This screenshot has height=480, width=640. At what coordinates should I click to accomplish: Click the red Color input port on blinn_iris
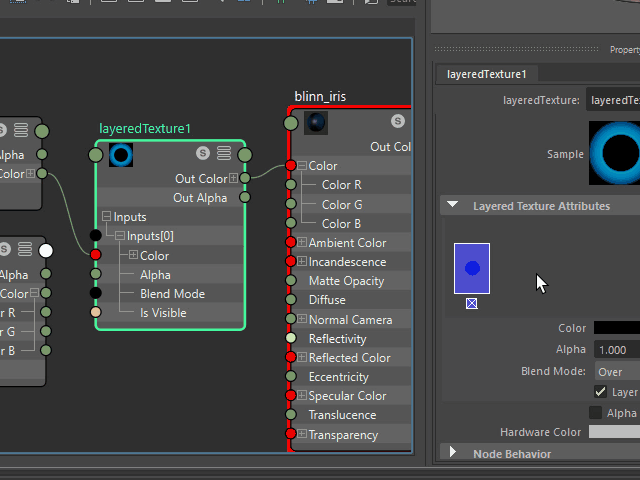tap(290, 166)
